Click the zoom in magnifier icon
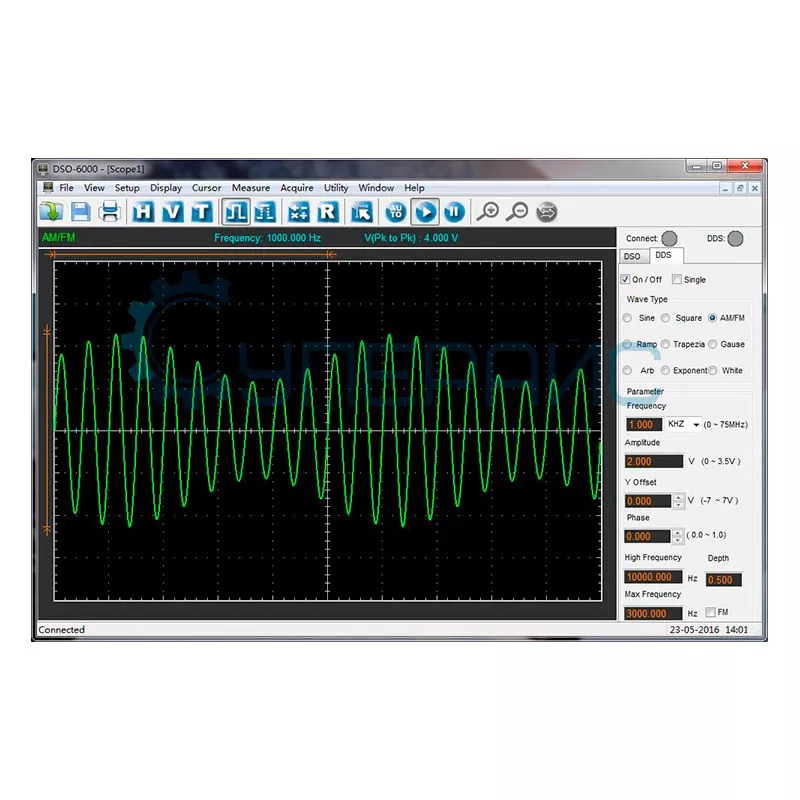The width and height of the screenshot is (800, 800). point(487,211)
